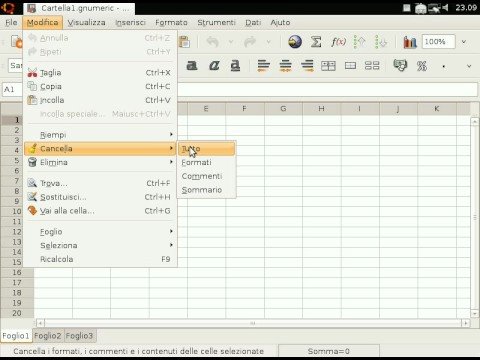Viewport: 480px width, 360px height.
Task: Sort descending using toolbar icon
Action: pyautogui.click(x=380, y=42)
